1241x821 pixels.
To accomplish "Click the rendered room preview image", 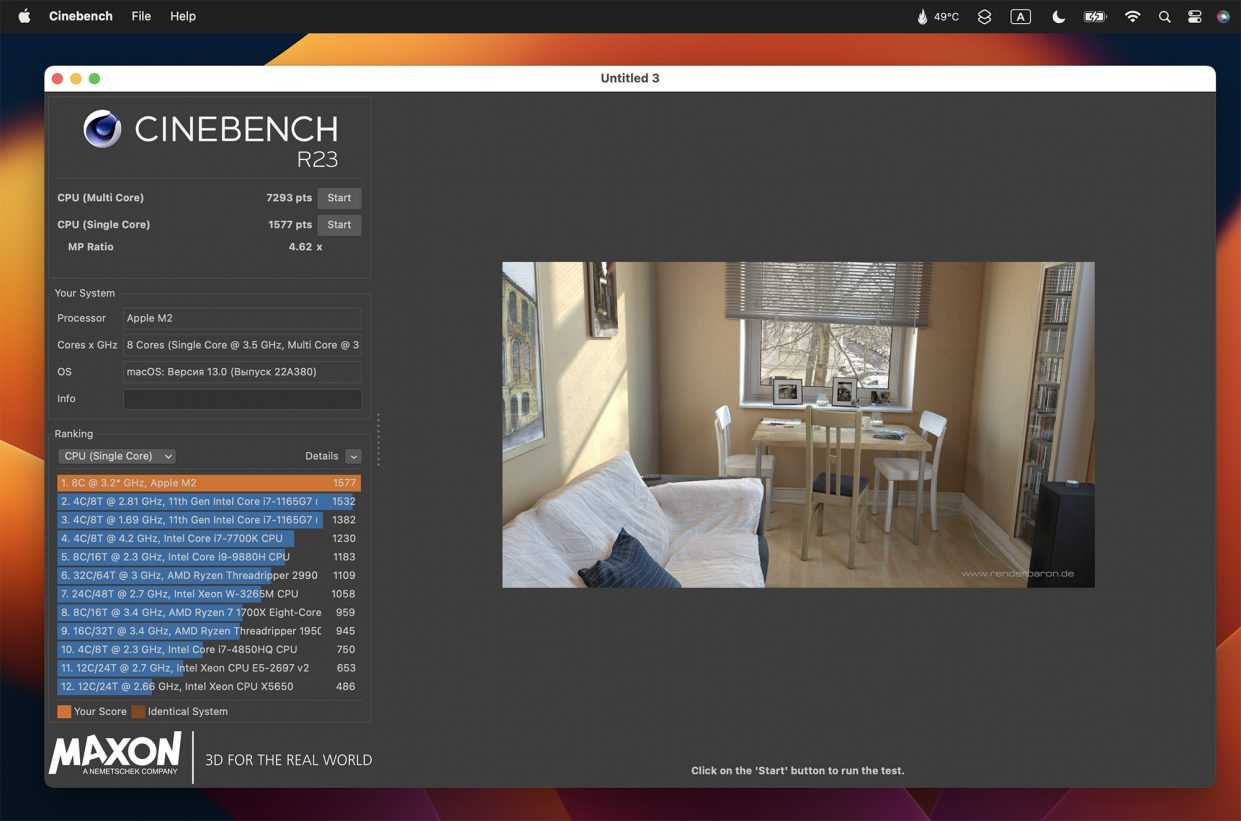I will coord(798,424).
